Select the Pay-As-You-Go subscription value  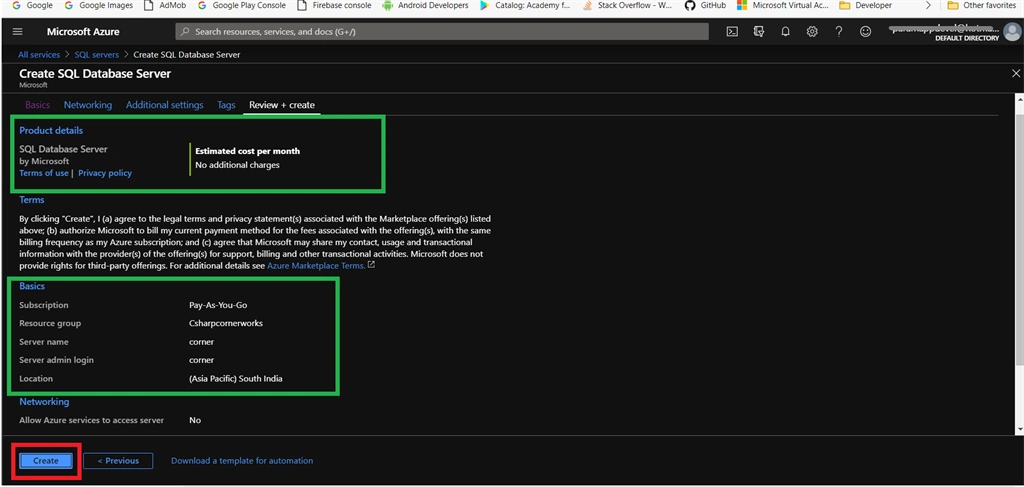pos(218,306)
